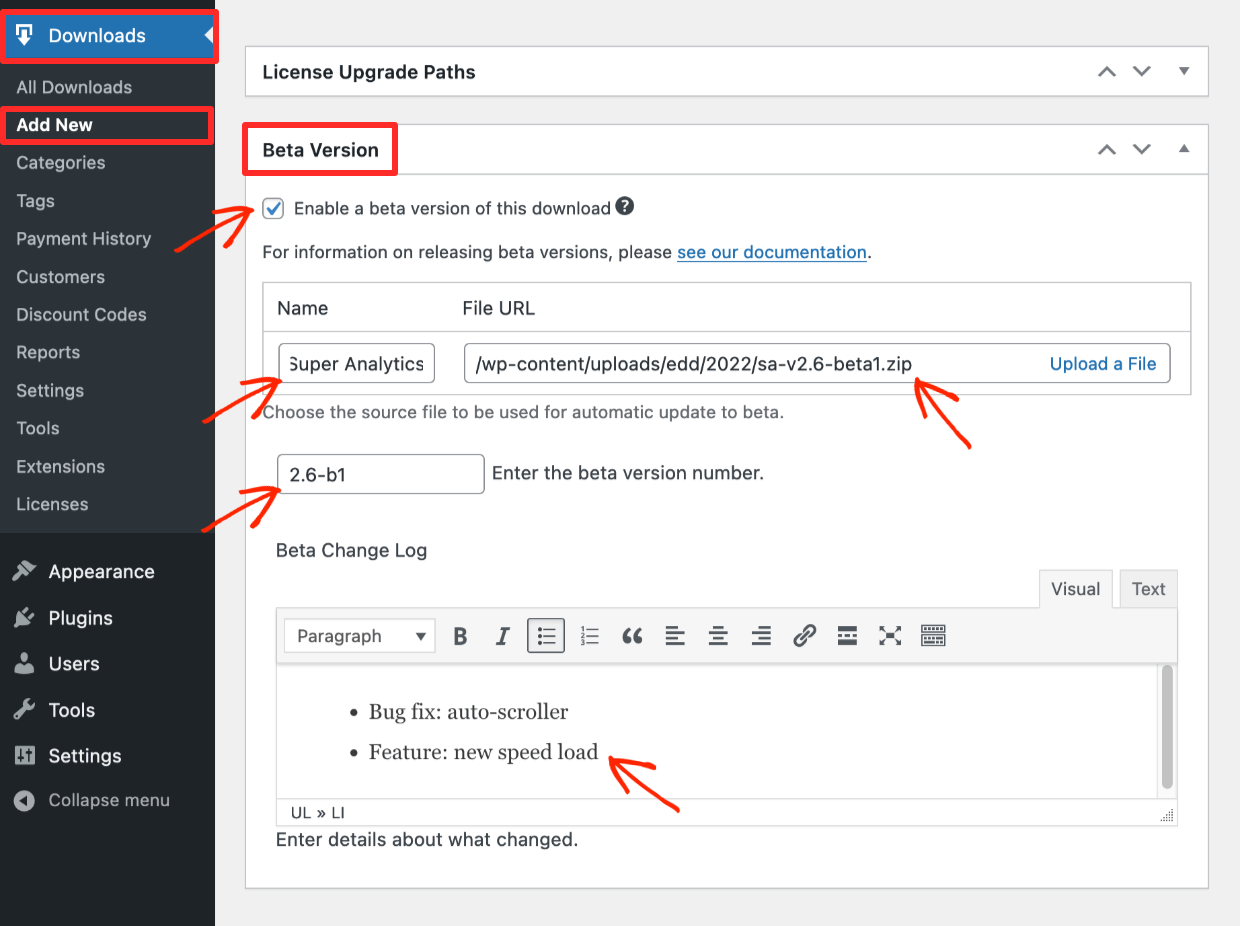Click the beta version number field
This screenshot has width=1240, height=926.
381,474
